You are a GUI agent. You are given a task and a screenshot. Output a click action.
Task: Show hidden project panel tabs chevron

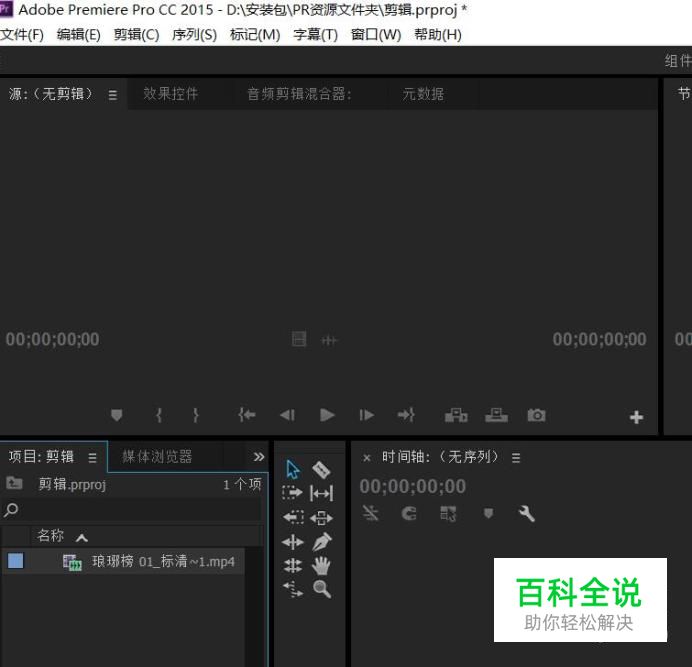(259, 456)
